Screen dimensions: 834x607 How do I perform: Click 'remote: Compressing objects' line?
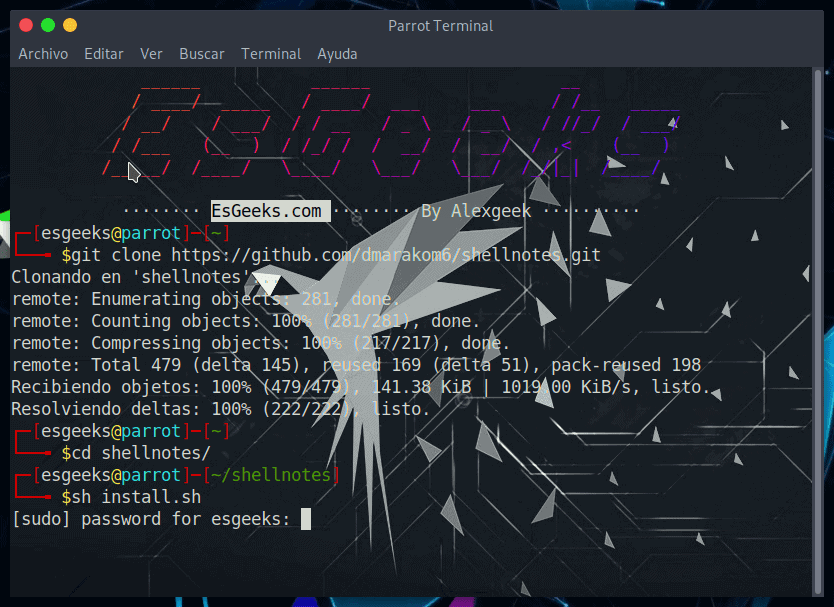261,343
